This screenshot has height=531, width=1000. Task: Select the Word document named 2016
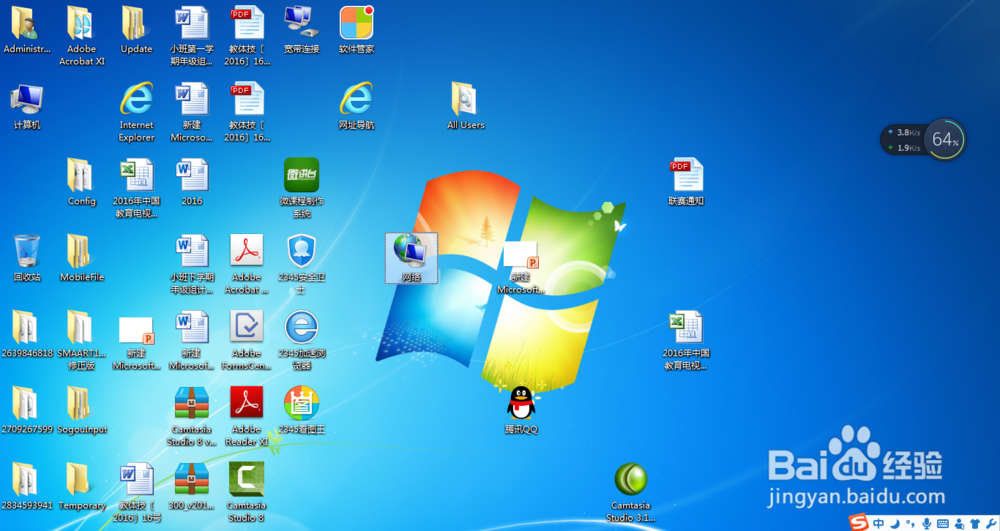(191, 182)
